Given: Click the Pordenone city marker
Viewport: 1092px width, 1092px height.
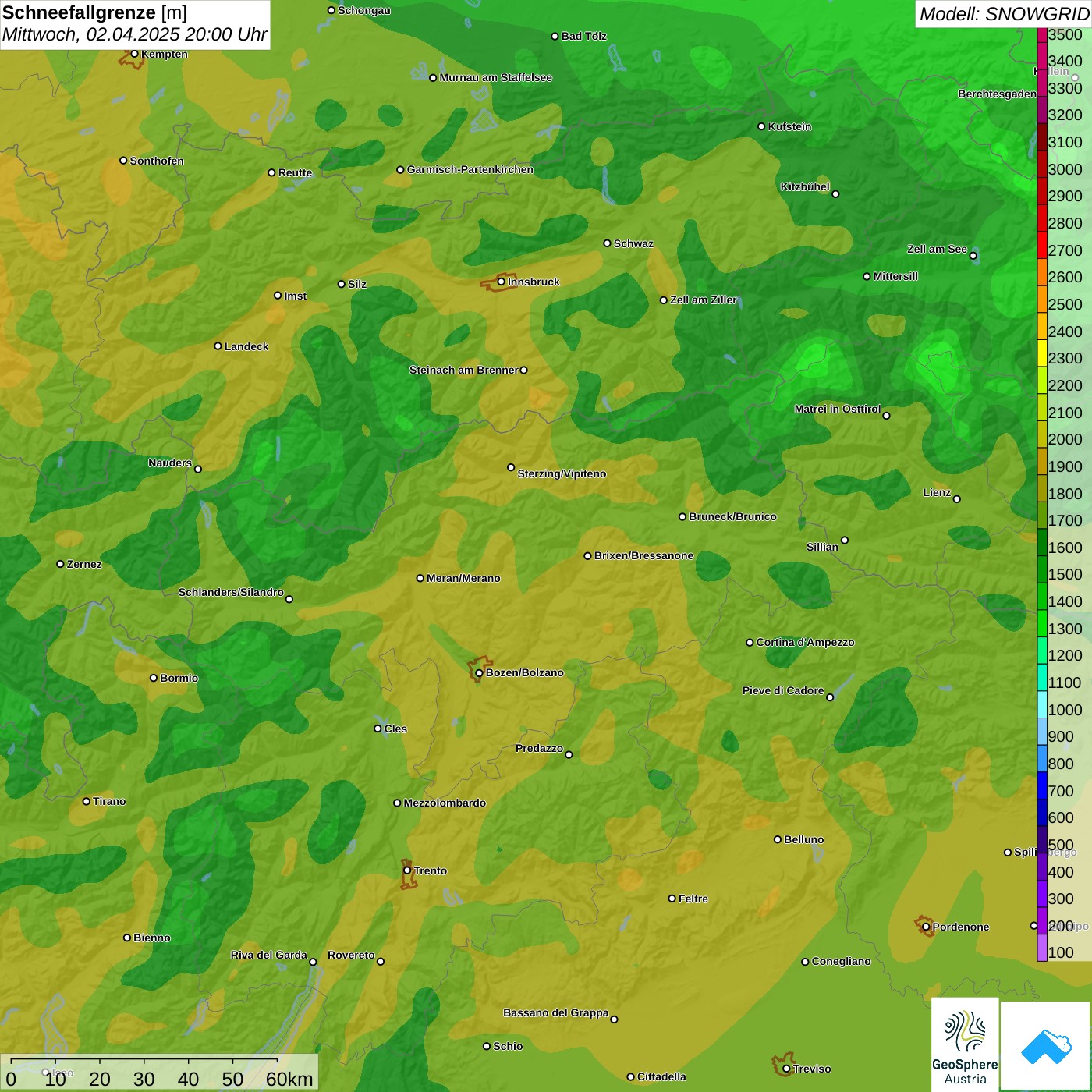Looking at the screenshot, I should 926,927.
